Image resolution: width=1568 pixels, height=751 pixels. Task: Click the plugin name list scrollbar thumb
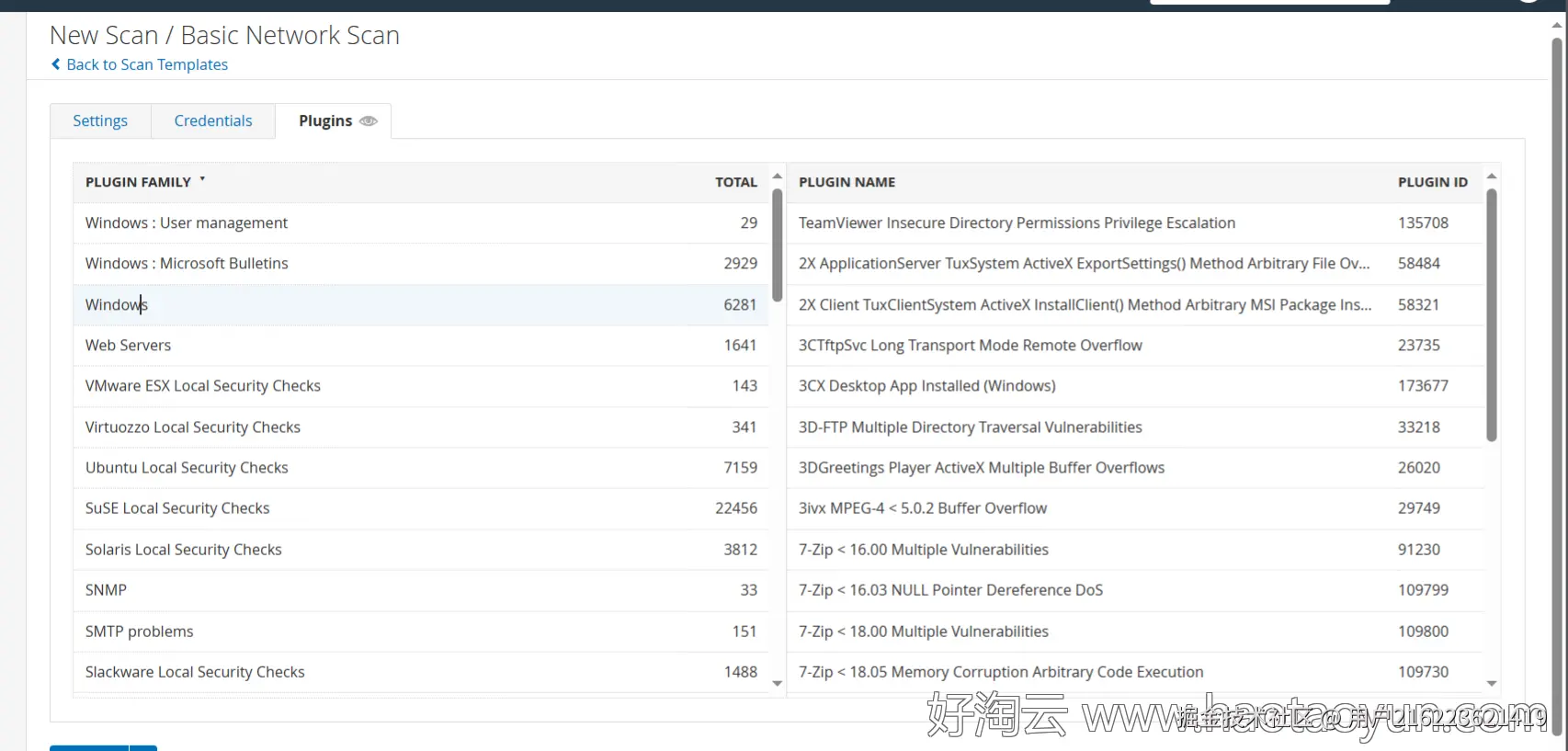(x=1492, y=315)
